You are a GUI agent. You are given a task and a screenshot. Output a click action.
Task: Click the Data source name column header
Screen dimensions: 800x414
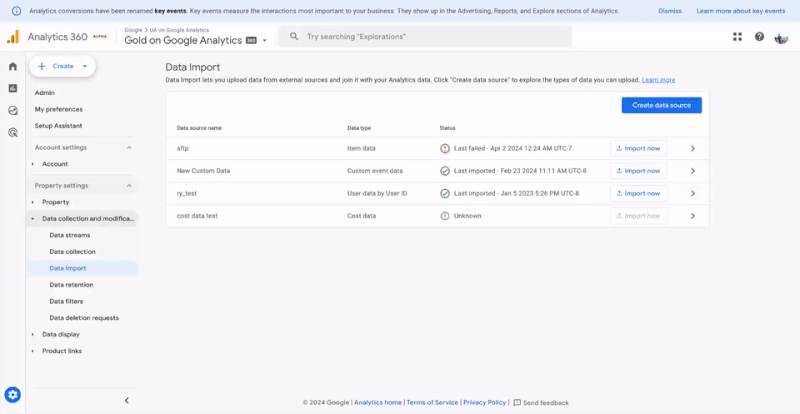click(199, 128)
